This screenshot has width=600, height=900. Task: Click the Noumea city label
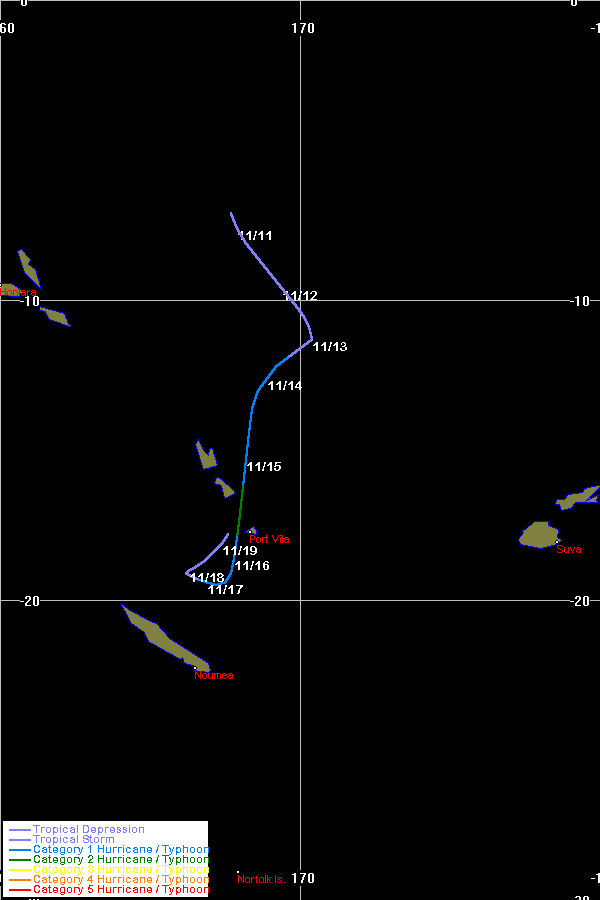click(x=214, y=676)
